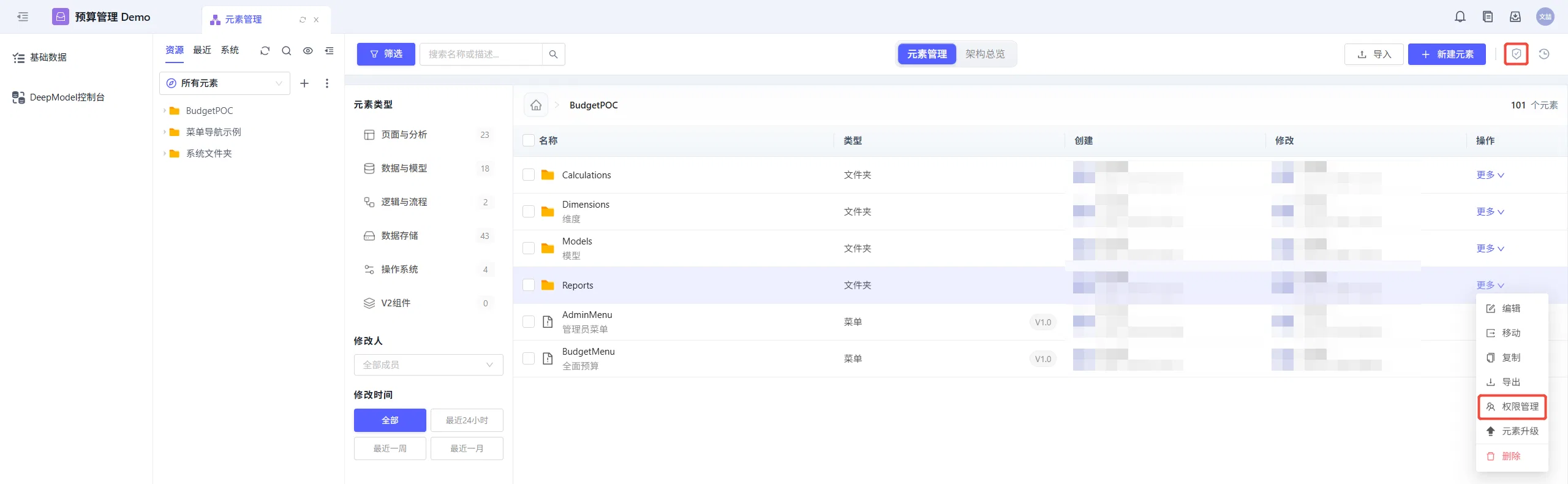Select 页面与分析 element type
This screenshot has width=1568, height=484.
(x=428, y=135)
